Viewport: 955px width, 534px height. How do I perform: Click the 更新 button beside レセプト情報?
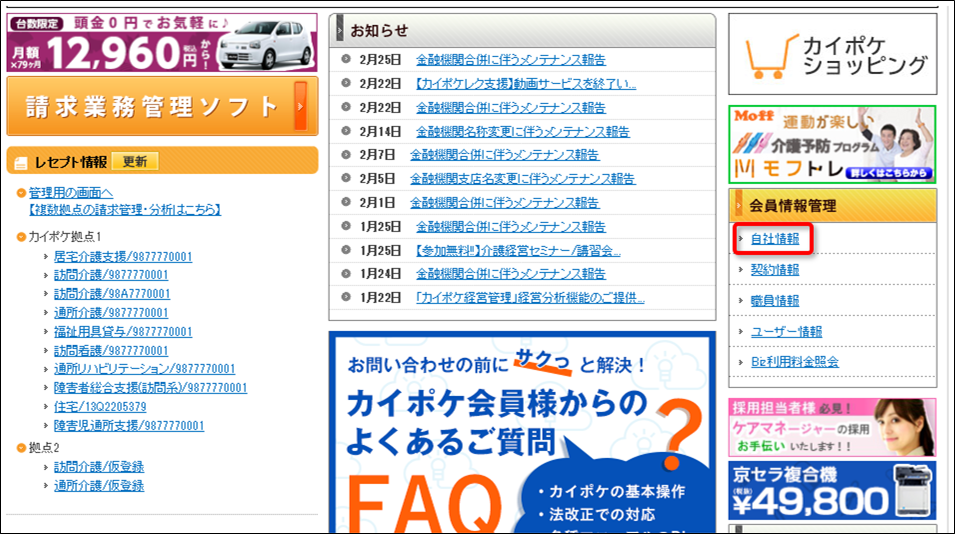pyautogui.click(x=135, y=161)
